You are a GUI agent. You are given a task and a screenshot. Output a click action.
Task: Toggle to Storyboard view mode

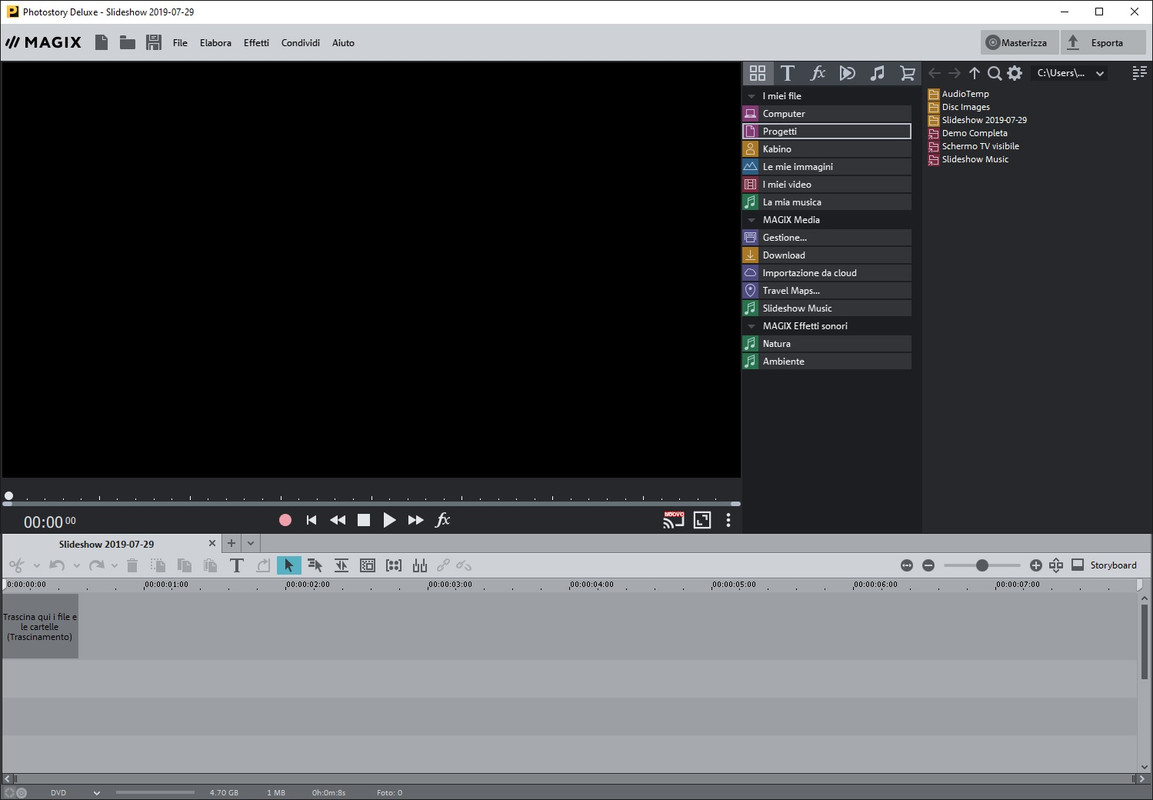(1104, 565)
